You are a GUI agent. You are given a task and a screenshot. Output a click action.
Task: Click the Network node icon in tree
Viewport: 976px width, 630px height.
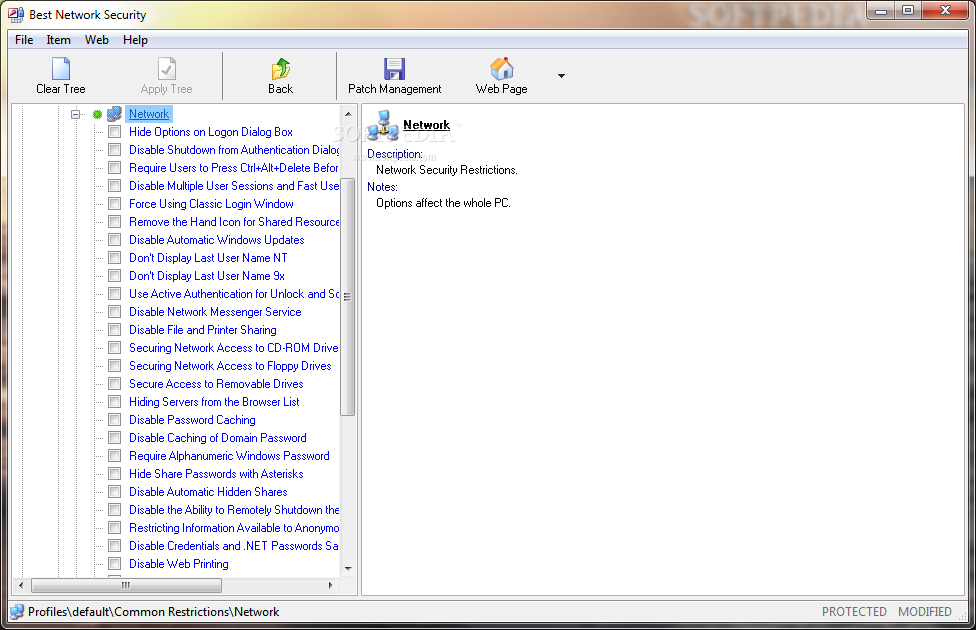pyautogui.click(x=115, y=114)
